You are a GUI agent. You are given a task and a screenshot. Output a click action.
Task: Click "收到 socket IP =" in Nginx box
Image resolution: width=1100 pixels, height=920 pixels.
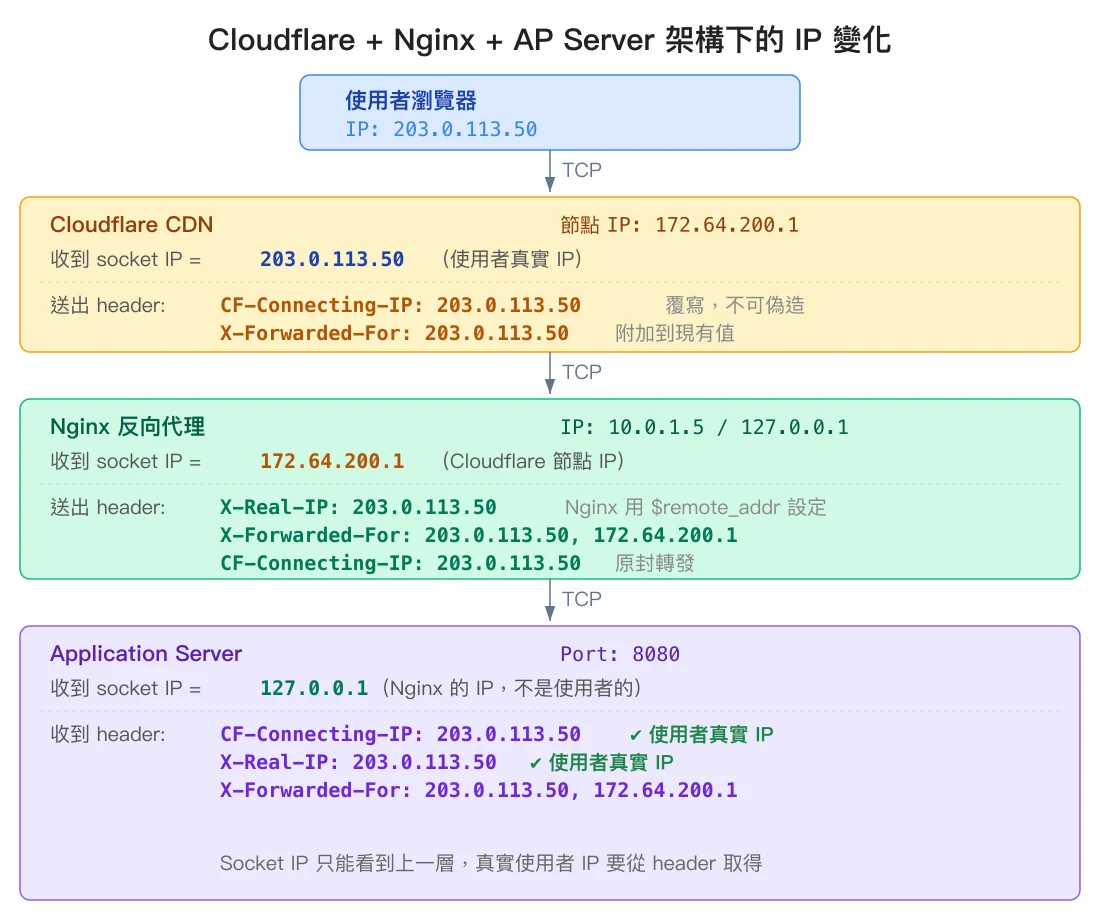[x=126, y=461]
